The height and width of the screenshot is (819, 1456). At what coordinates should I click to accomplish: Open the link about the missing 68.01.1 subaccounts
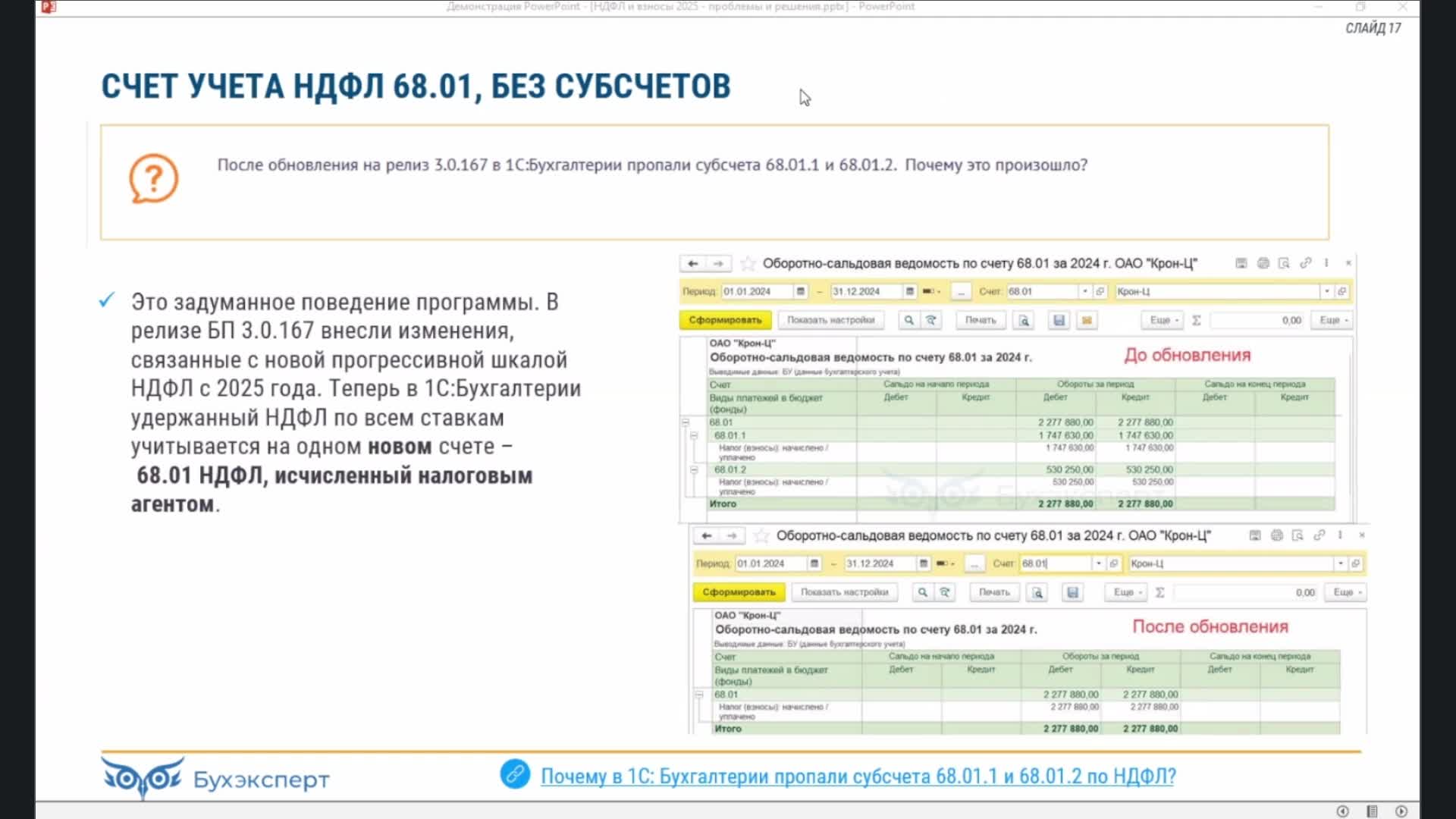click(858, 777)
